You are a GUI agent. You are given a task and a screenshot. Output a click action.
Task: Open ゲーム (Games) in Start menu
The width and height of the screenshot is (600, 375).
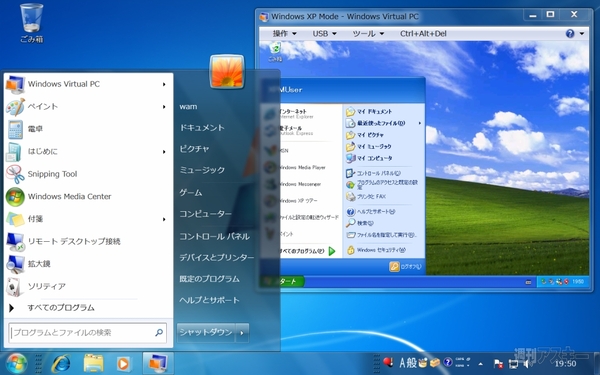tap(191, 192)
